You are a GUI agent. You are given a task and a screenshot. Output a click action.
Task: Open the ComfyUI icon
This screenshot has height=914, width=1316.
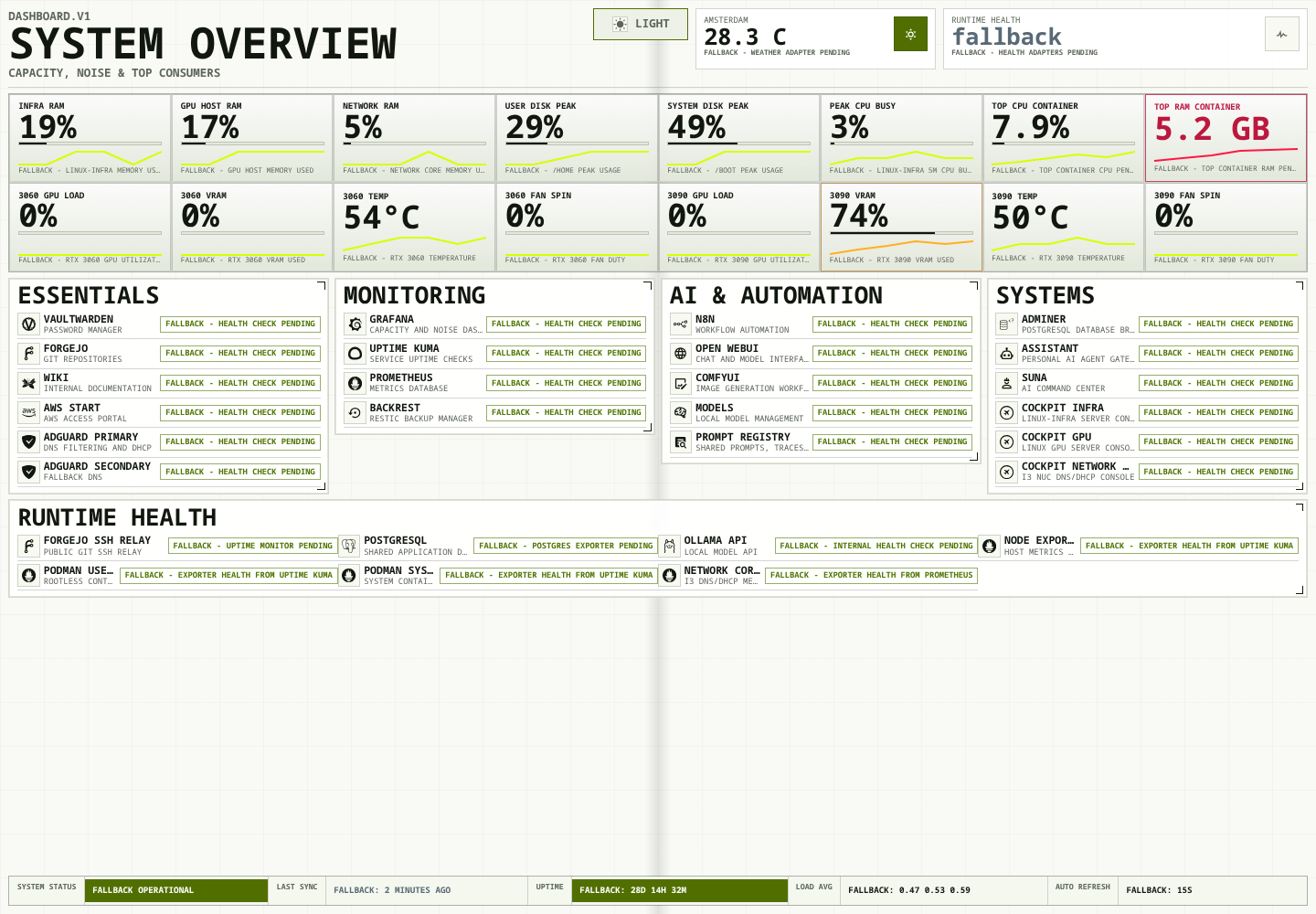(x=680, y=383)
